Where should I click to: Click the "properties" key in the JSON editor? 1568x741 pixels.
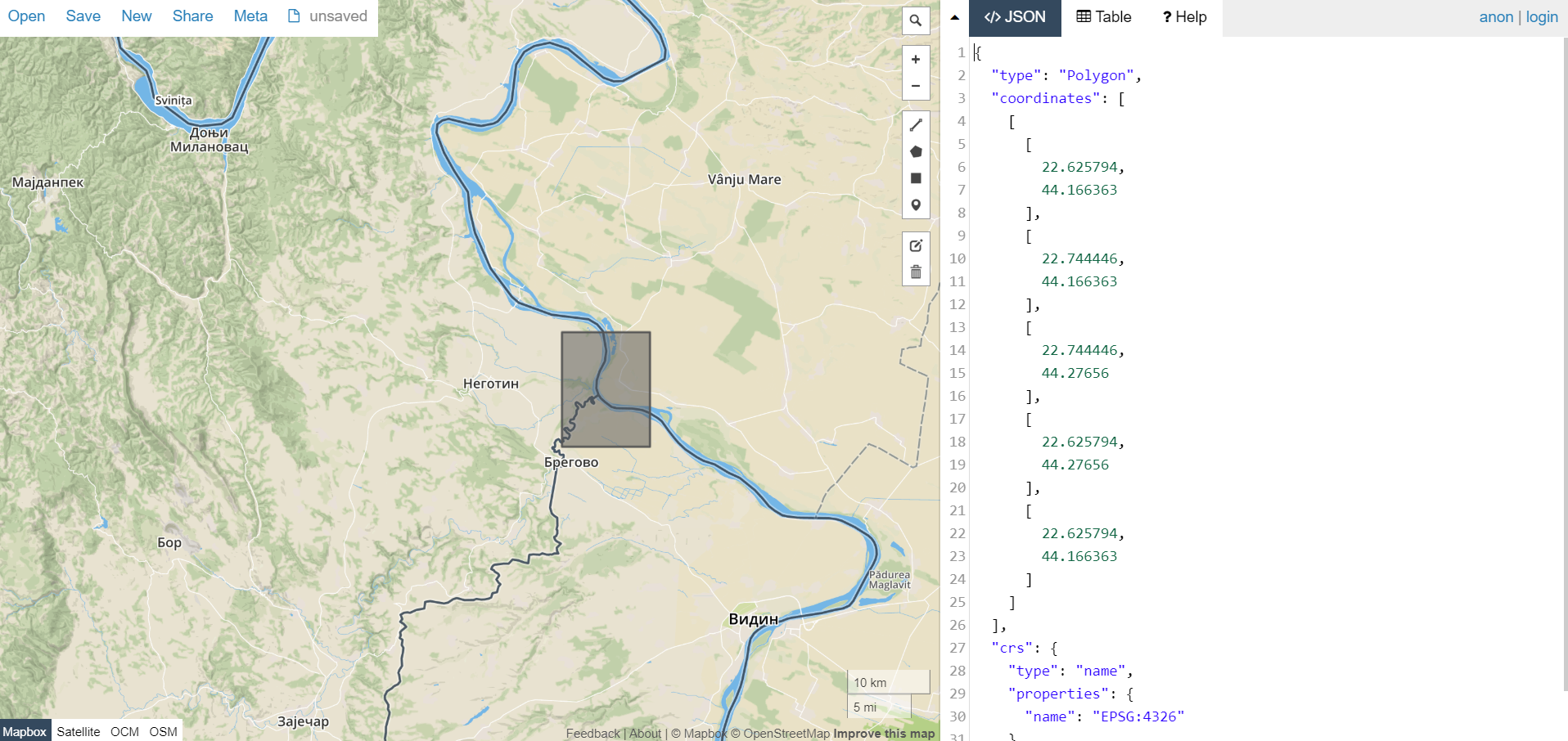coord(1059,694)
